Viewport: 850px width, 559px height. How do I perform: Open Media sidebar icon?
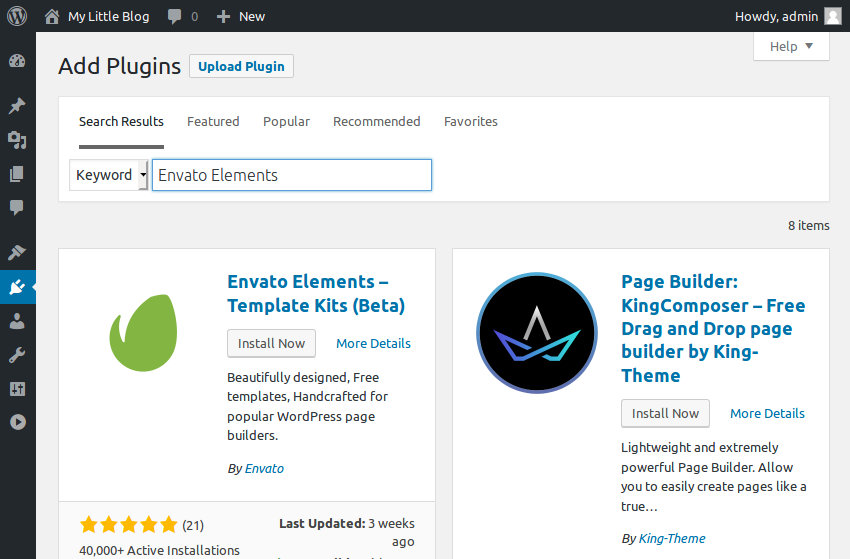[17, 140]
